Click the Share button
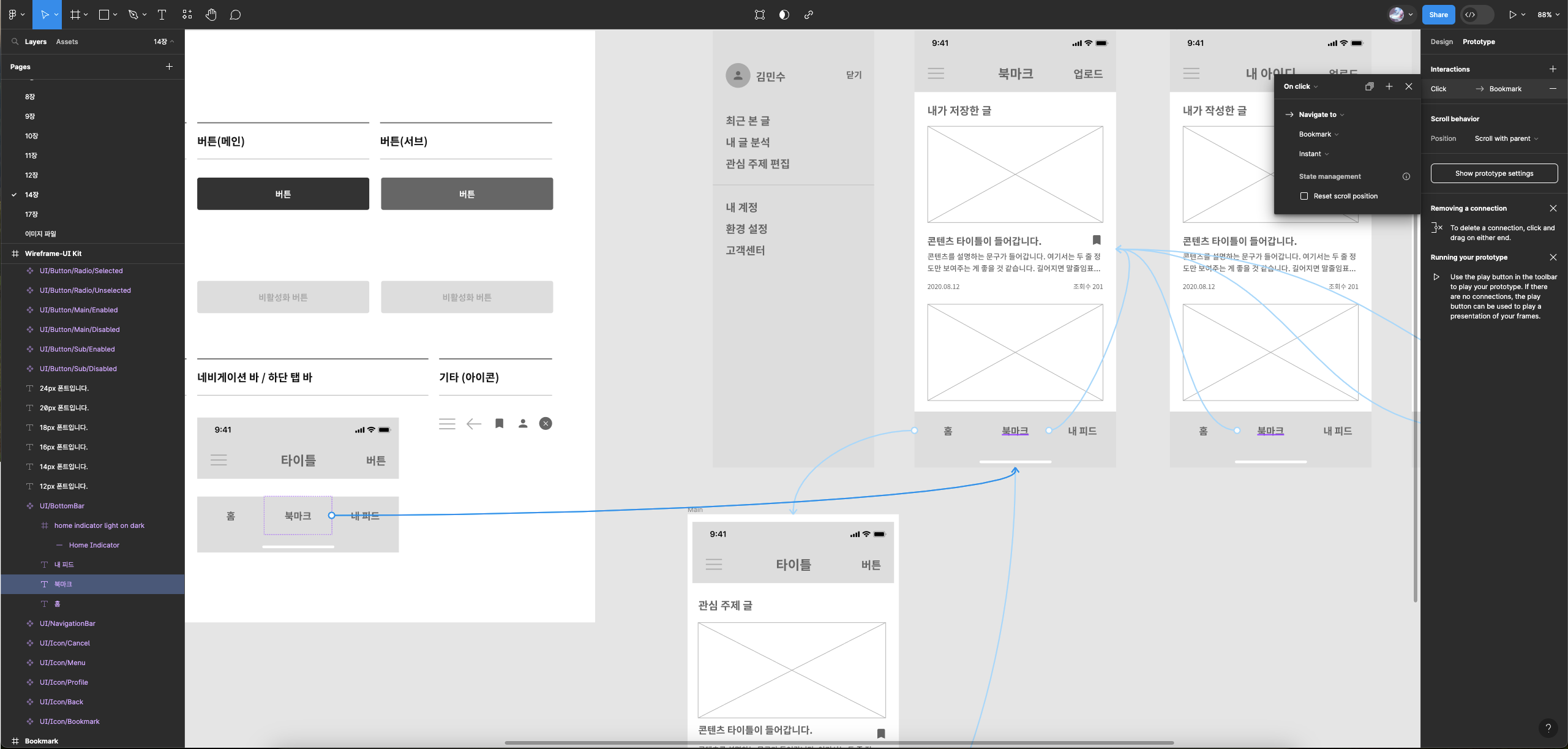 (x=1438, y=15)
